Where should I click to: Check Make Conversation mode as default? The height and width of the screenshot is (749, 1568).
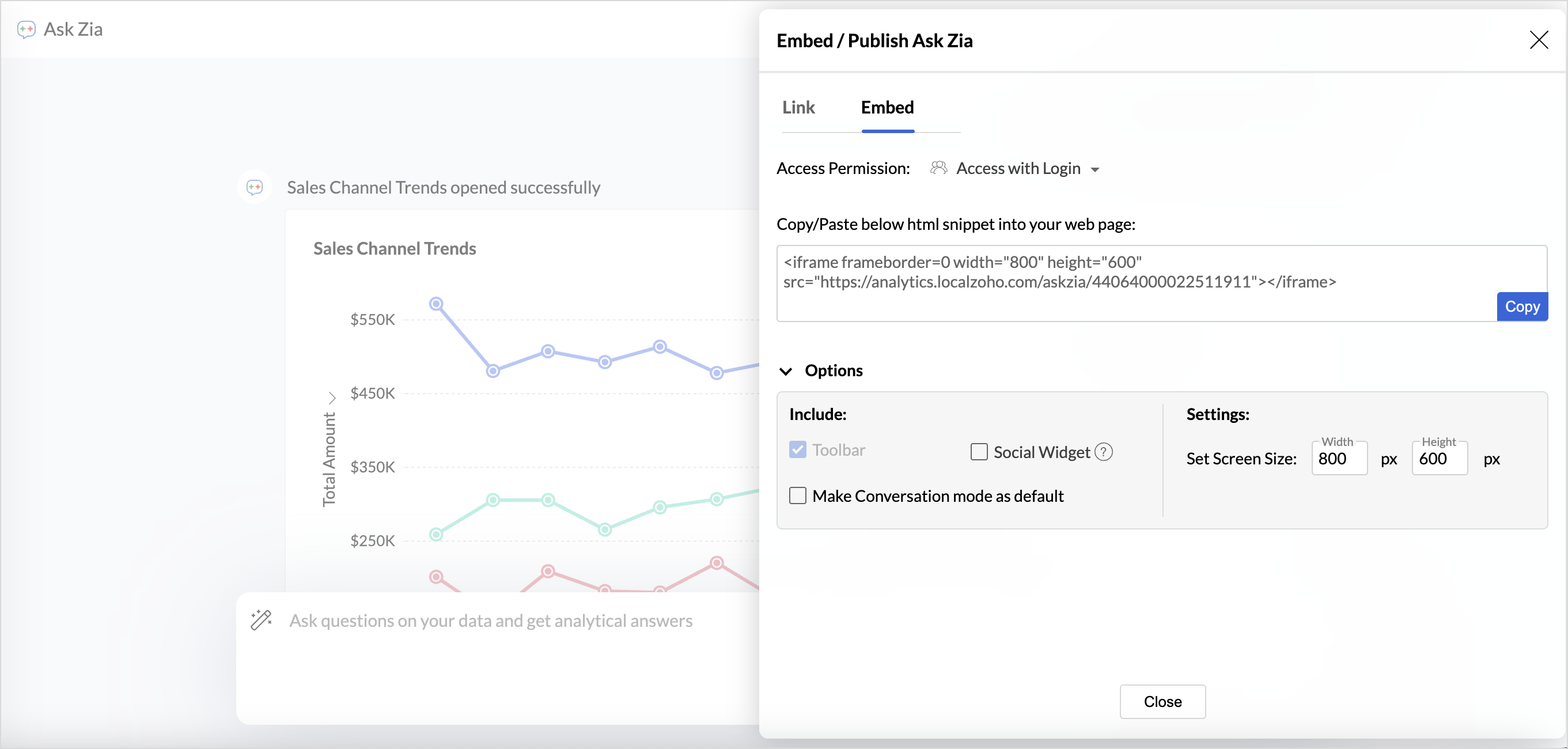797,495
